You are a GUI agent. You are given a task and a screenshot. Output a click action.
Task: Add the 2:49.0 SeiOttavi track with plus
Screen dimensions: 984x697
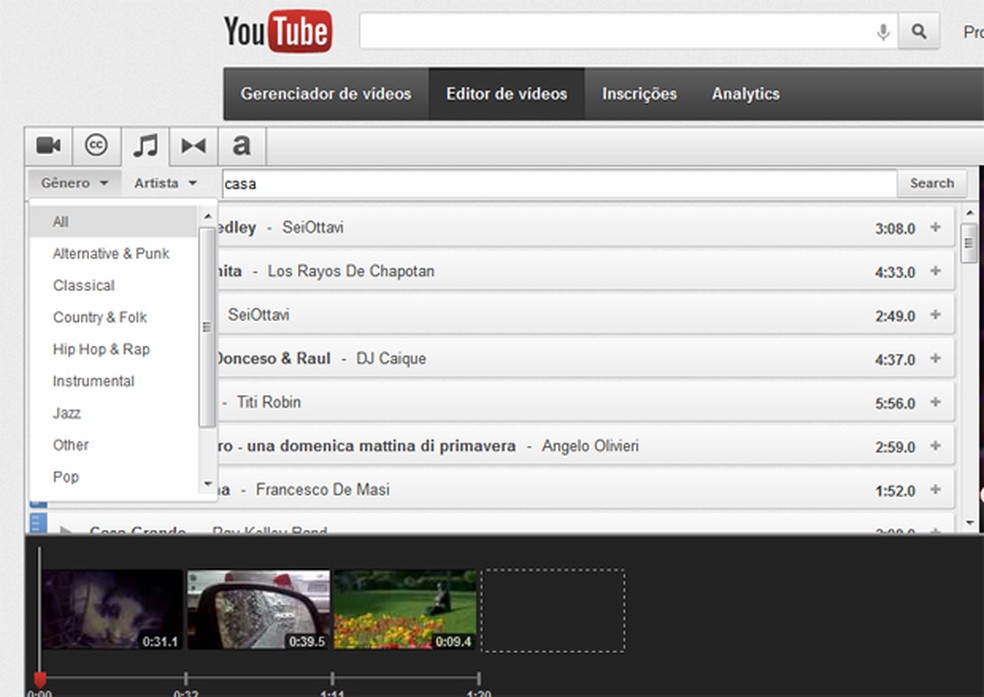pyautogui.click(x=935, y=314)
